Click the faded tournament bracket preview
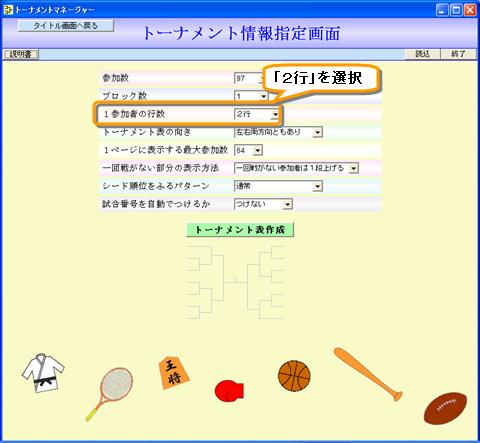Screen dimensions: 480x443 pyautogui.click(x=236, y=282)
